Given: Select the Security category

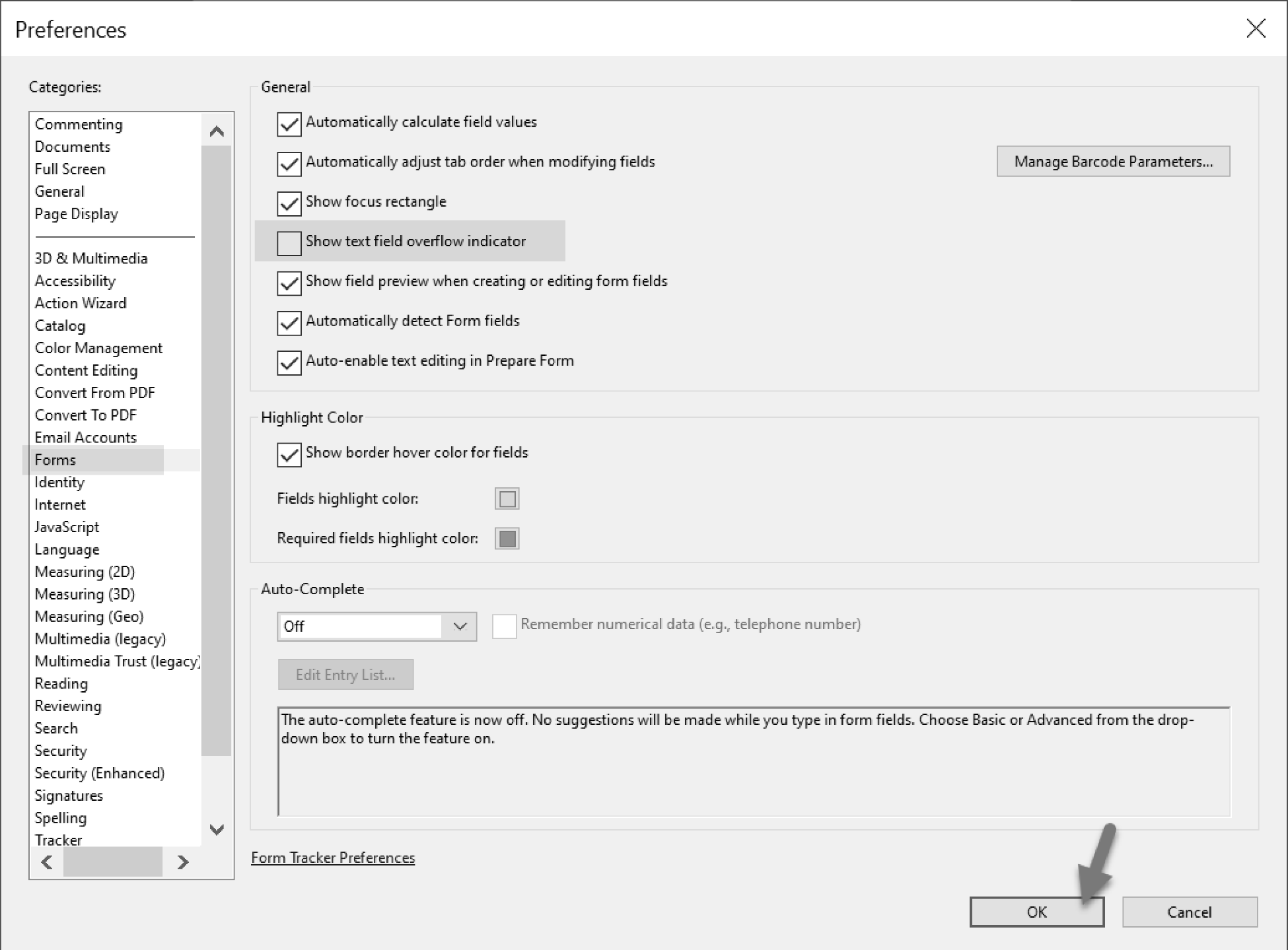Looking at the screenshot, I should click(61, 751).
